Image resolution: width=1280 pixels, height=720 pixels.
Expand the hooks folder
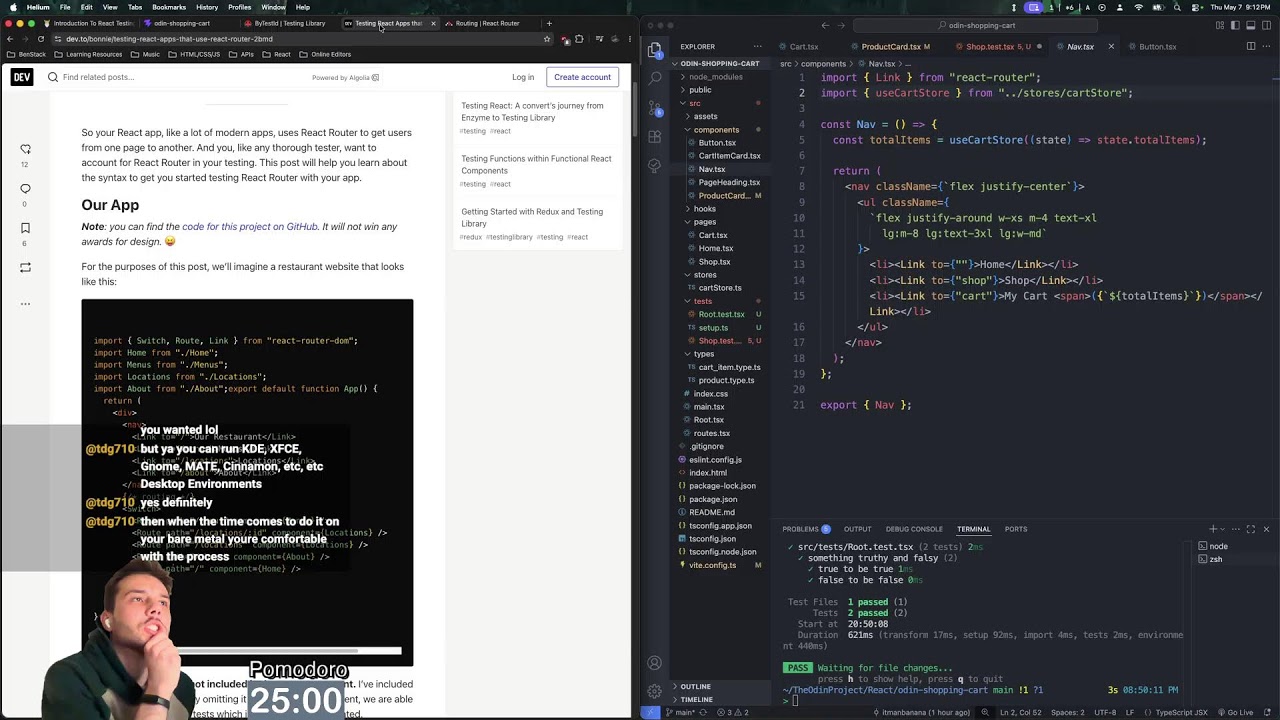tap(705, 209)
